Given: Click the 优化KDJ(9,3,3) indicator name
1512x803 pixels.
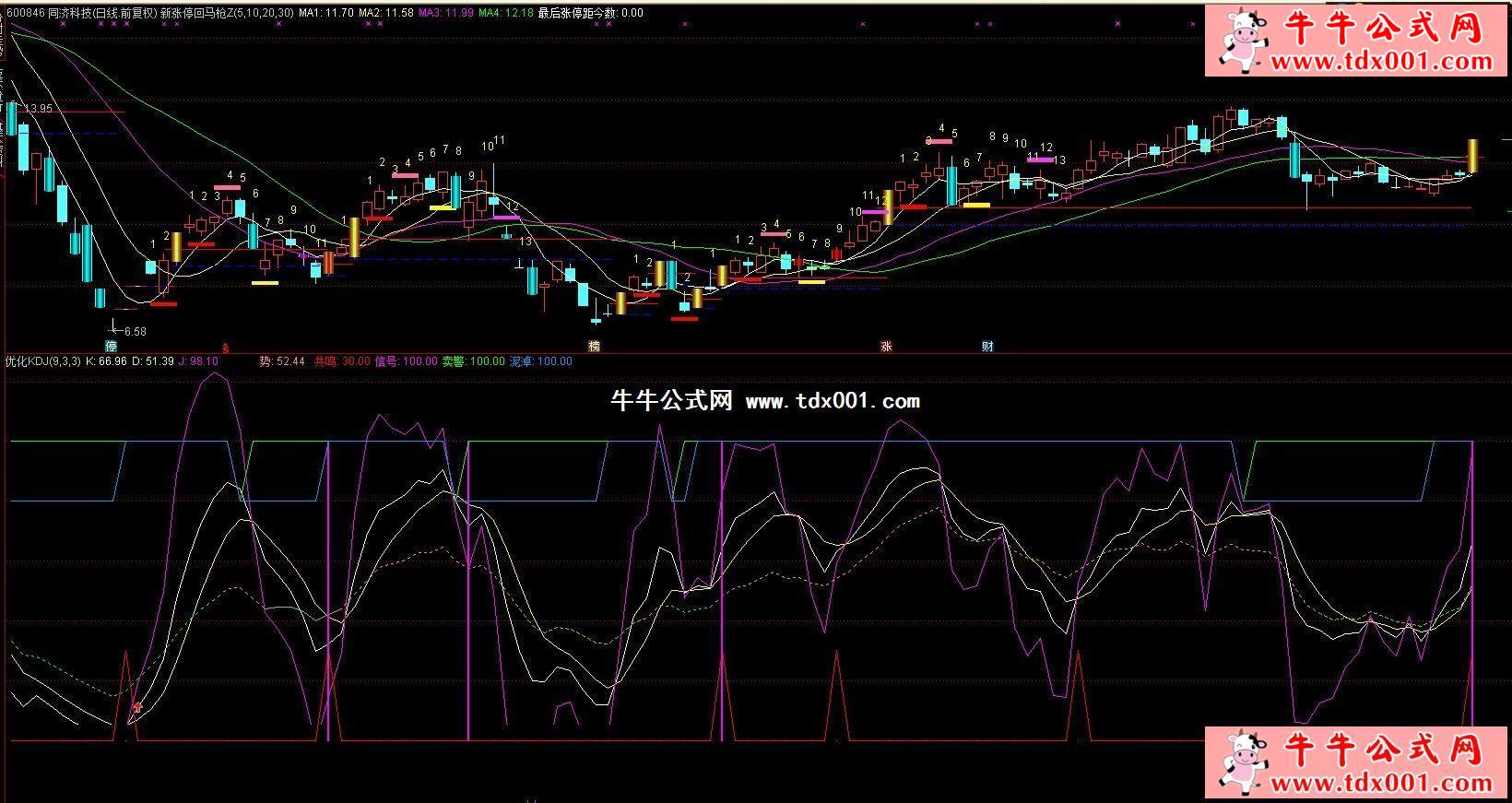Looking at the screenshot, I should coord(43,361).
